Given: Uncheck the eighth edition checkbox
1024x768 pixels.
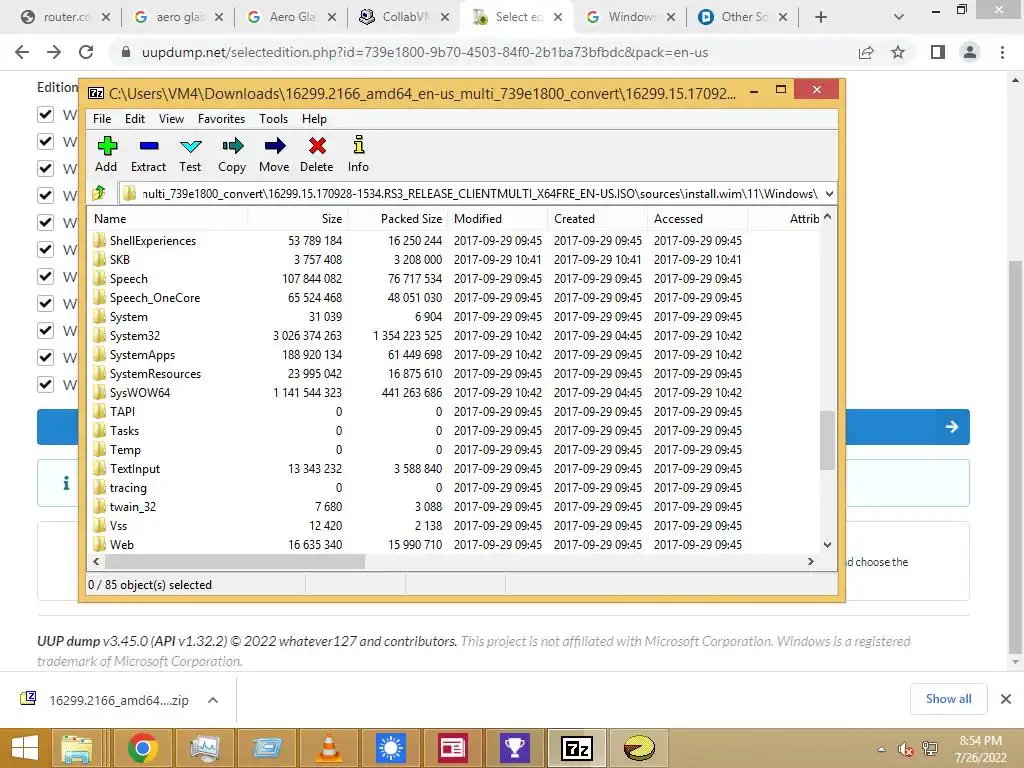Looking at the screenshot, I should [x=45, y=303].
